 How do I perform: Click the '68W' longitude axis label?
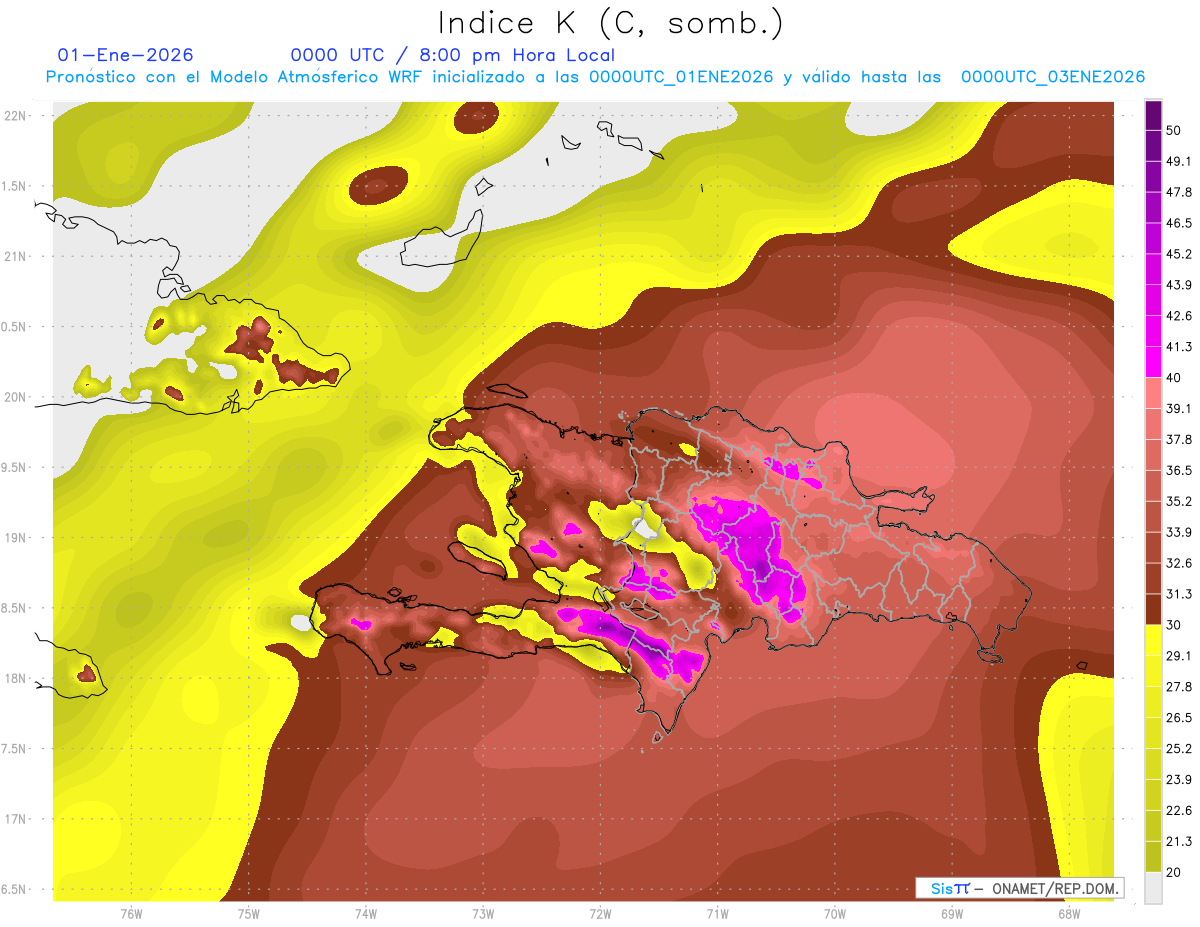click(1069, 914)
